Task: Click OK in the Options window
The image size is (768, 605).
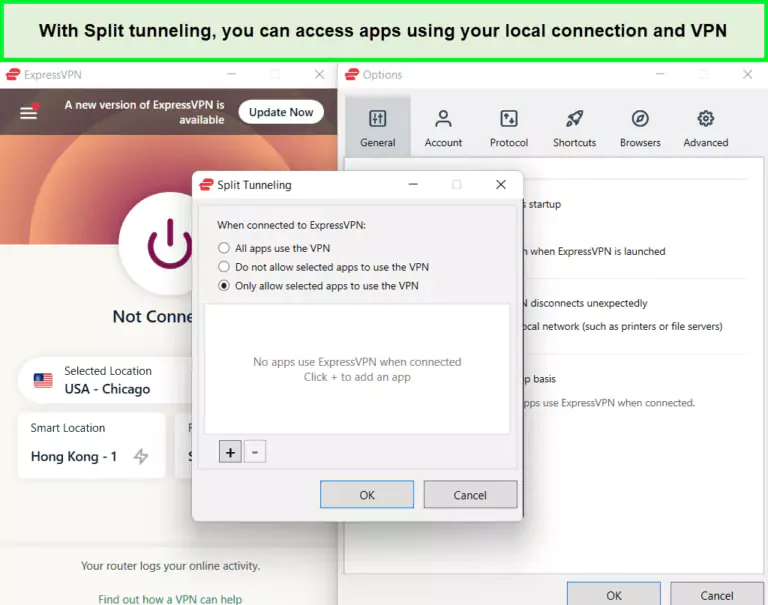Action: (614, 594)
